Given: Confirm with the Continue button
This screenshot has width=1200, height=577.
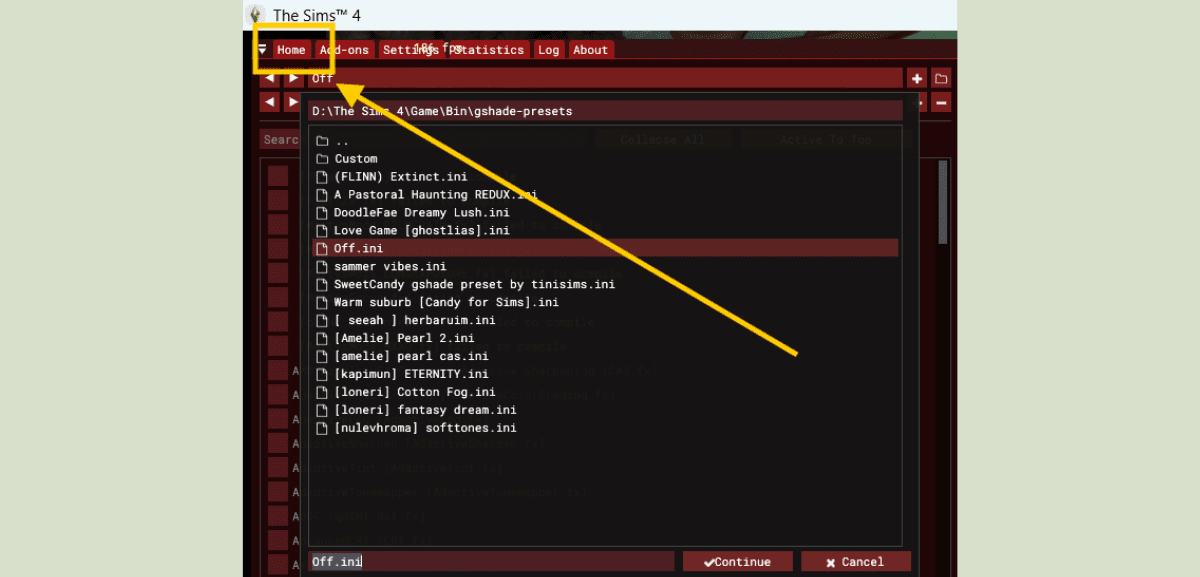Looking at the screenshot, I should (738, 562).
